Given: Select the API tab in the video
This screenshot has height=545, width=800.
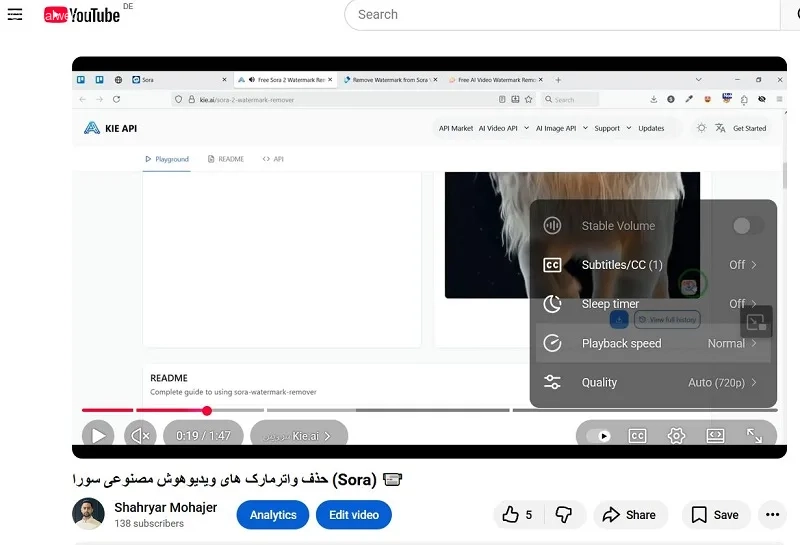Looking at the screenshot, I should coord(273,159).
